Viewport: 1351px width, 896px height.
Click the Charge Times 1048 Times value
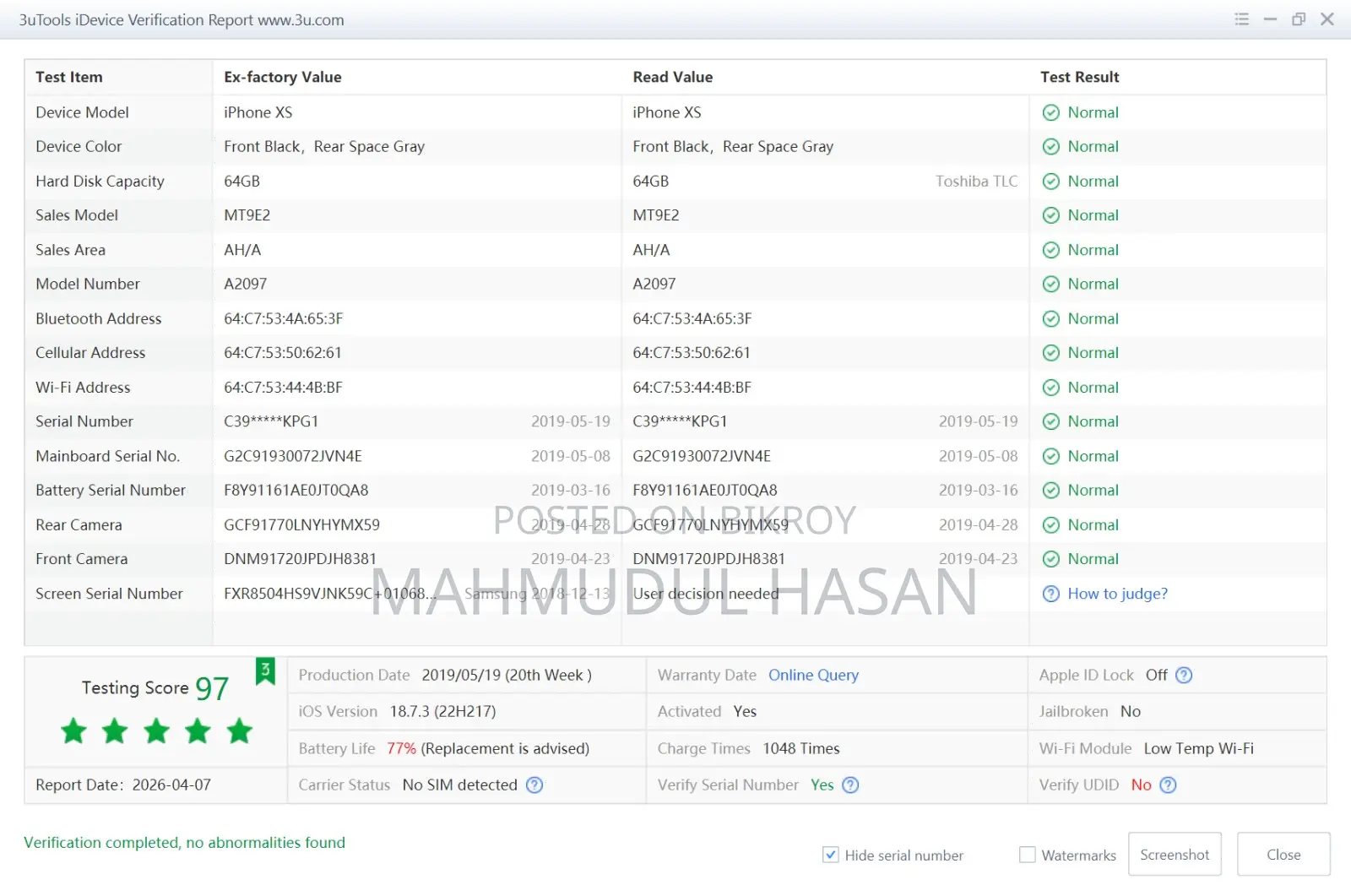801,748
